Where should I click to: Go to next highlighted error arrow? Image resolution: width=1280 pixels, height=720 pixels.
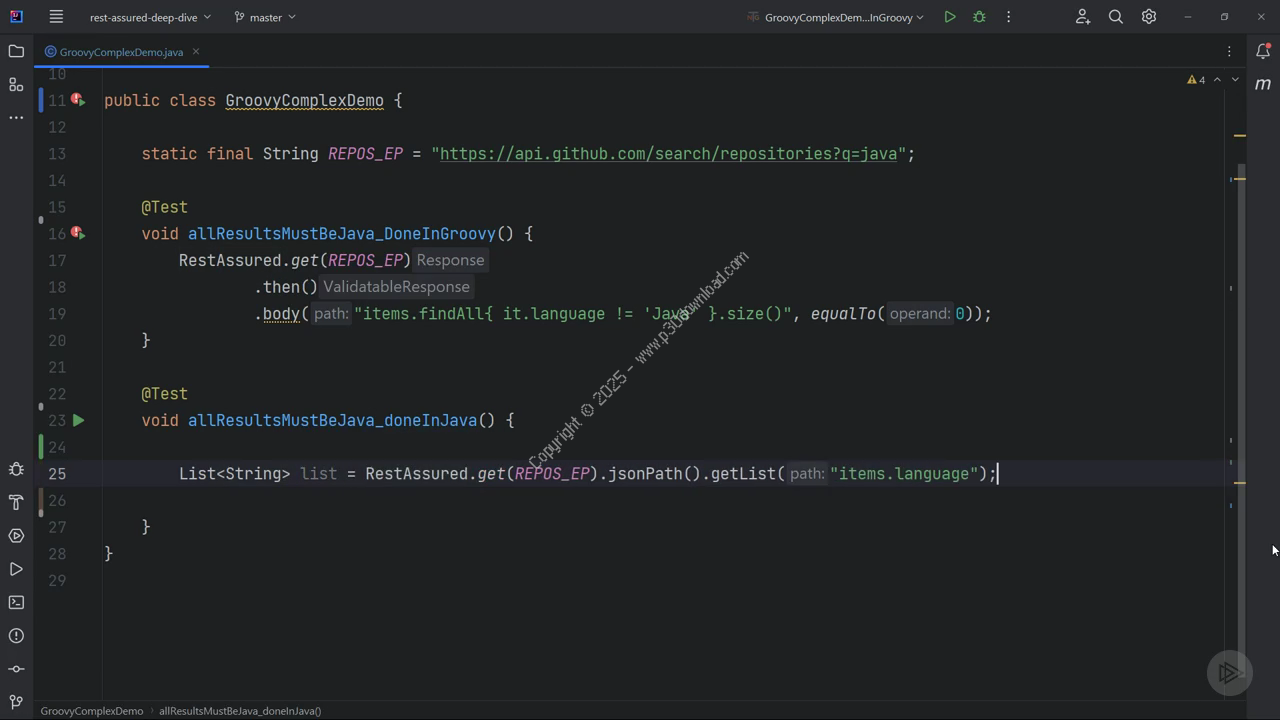coord(1235,79)
